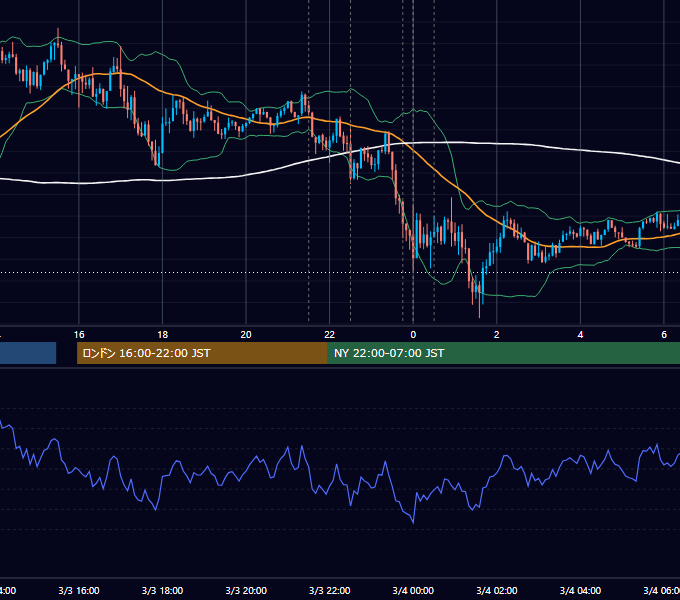The height and width of the screenshot is (600, 680).
Task: Click the 3/3 16:00 time label
Action: point(79,590)
